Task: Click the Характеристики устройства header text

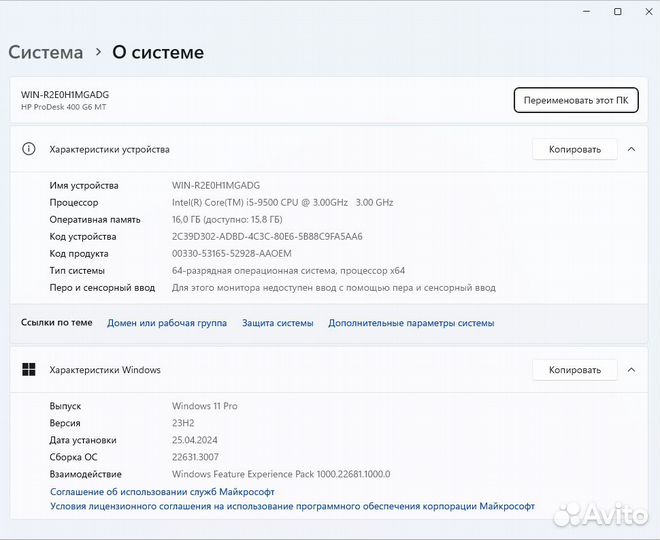Action: tap(109, 149)
